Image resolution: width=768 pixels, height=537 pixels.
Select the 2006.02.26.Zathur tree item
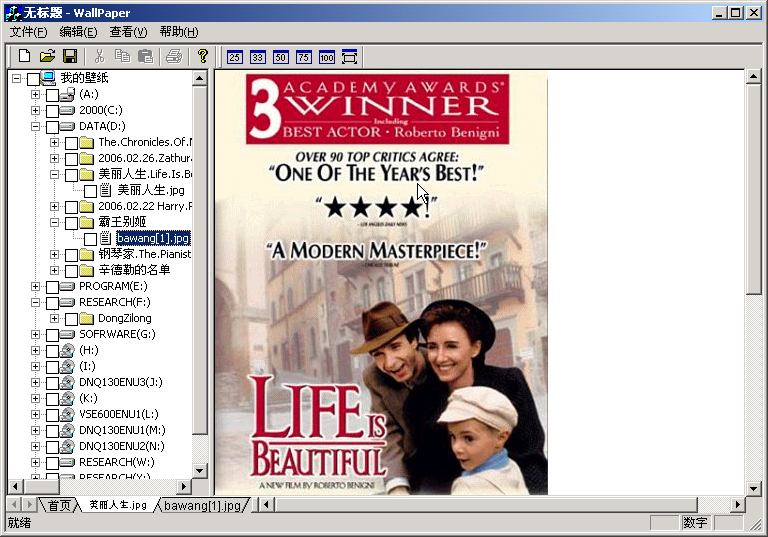point(144,158)
